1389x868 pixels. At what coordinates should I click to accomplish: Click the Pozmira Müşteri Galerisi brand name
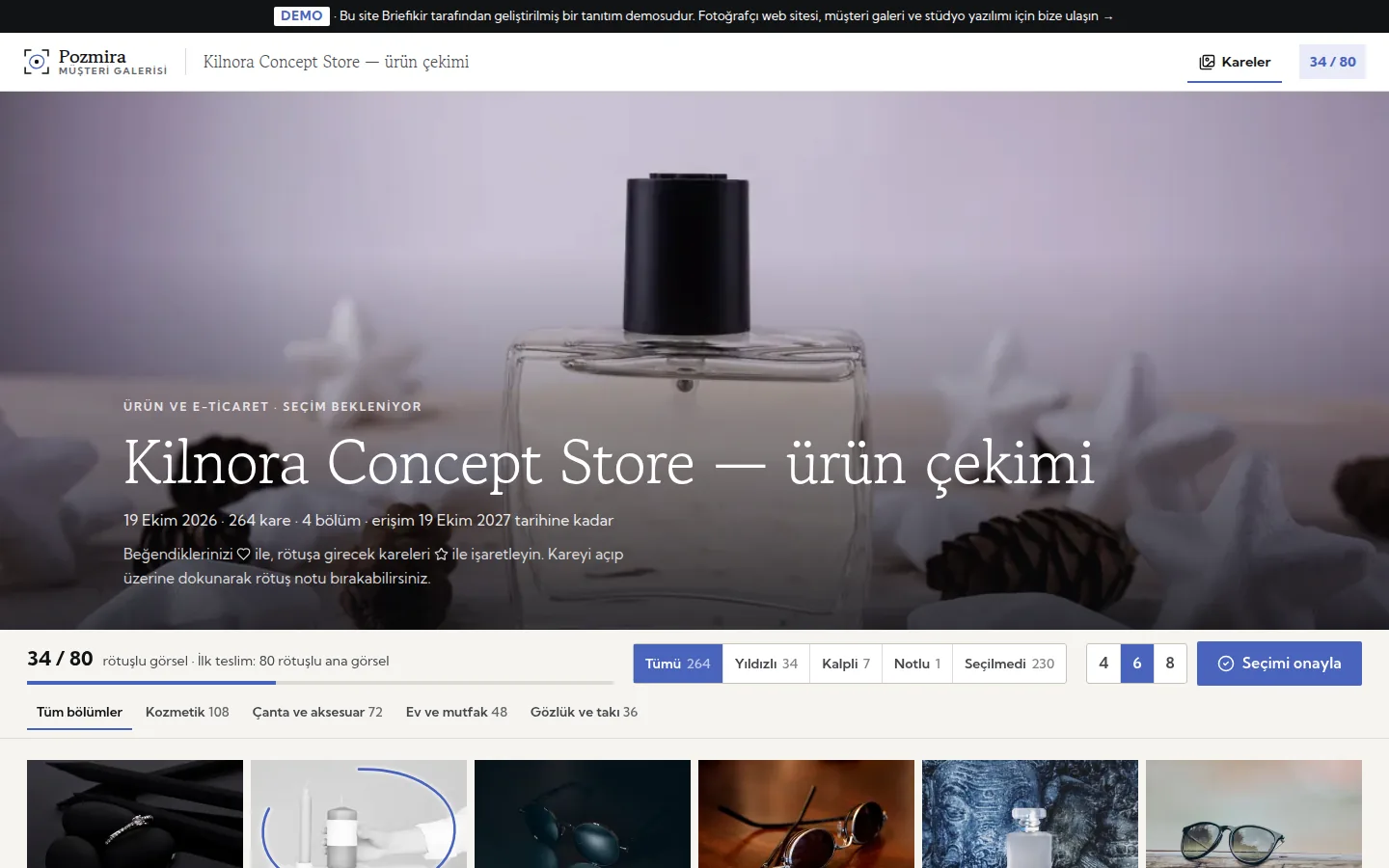[113, 62]
